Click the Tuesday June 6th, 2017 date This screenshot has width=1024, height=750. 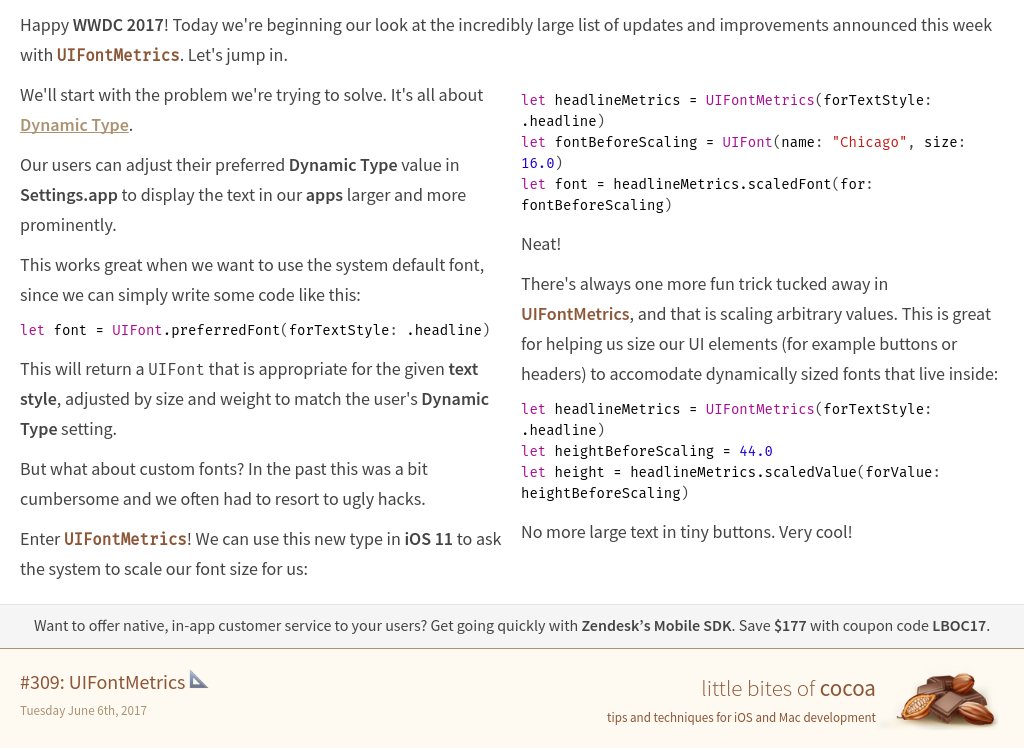pos(84,710)
